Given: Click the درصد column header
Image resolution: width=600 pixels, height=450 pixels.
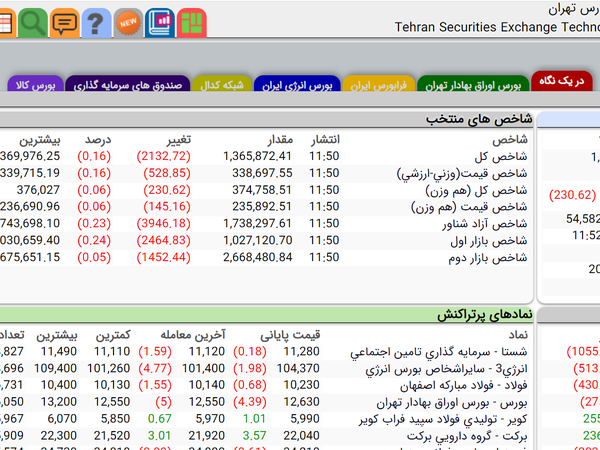Looking at the screenshot, I should click(x=98, y=140).
